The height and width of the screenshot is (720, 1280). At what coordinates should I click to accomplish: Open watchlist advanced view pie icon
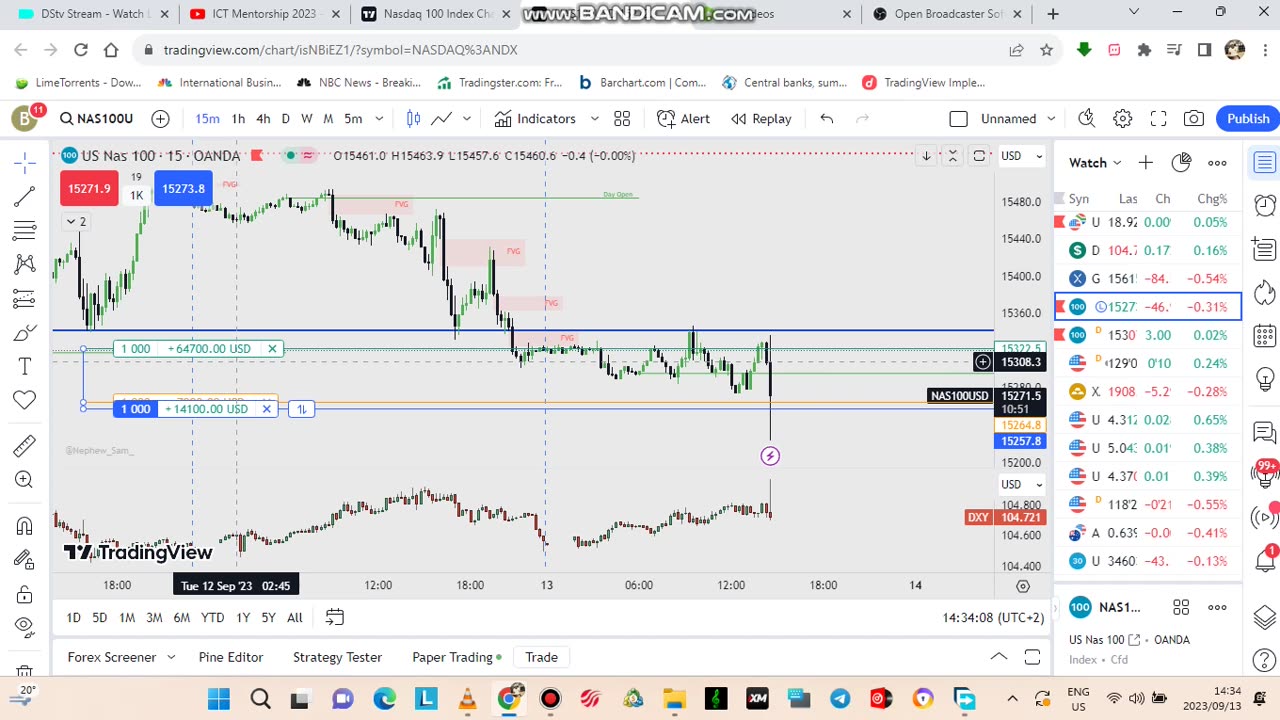click(x=1181, y=162)
